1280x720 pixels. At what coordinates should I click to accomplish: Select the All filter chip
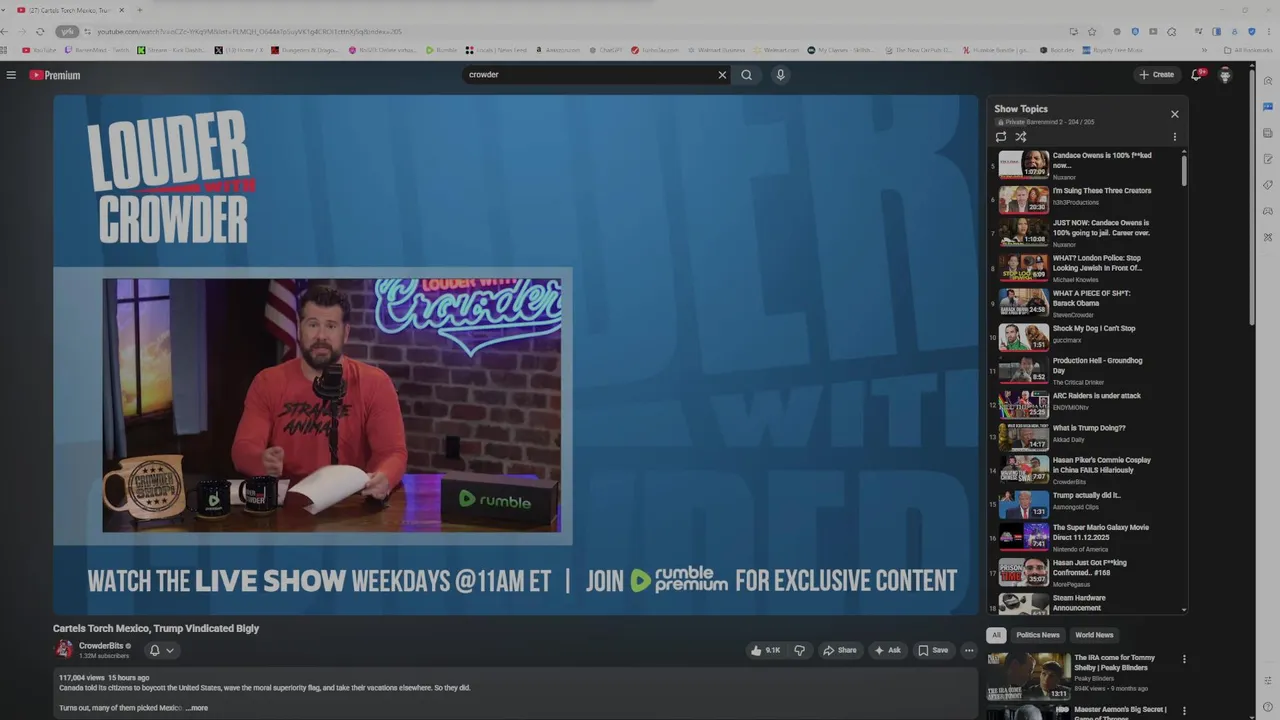[x=996, y=635]
